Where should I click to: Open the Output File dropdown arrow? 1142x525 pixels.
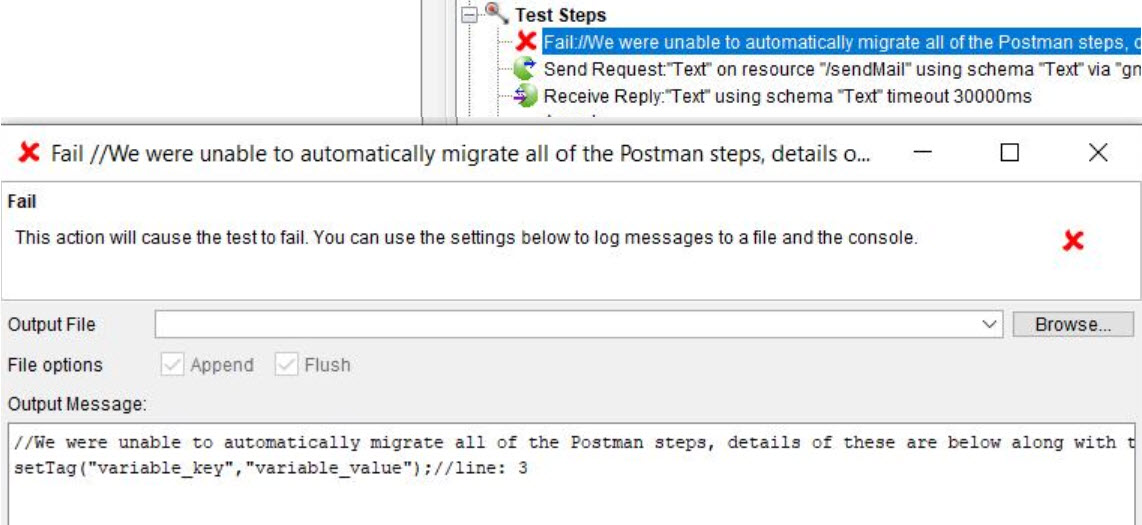[990, 325]
